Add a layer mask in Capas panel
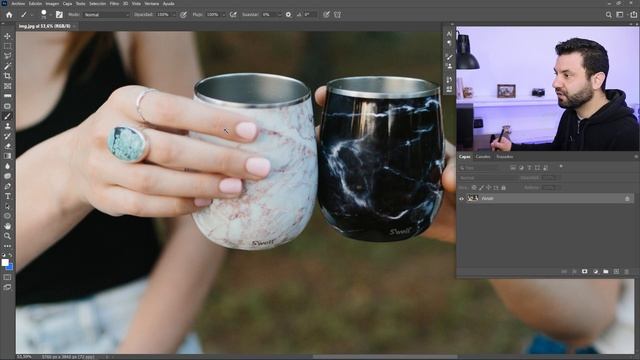Image resolution: width=640 pixels, height=360 pixels. [584, 271]
